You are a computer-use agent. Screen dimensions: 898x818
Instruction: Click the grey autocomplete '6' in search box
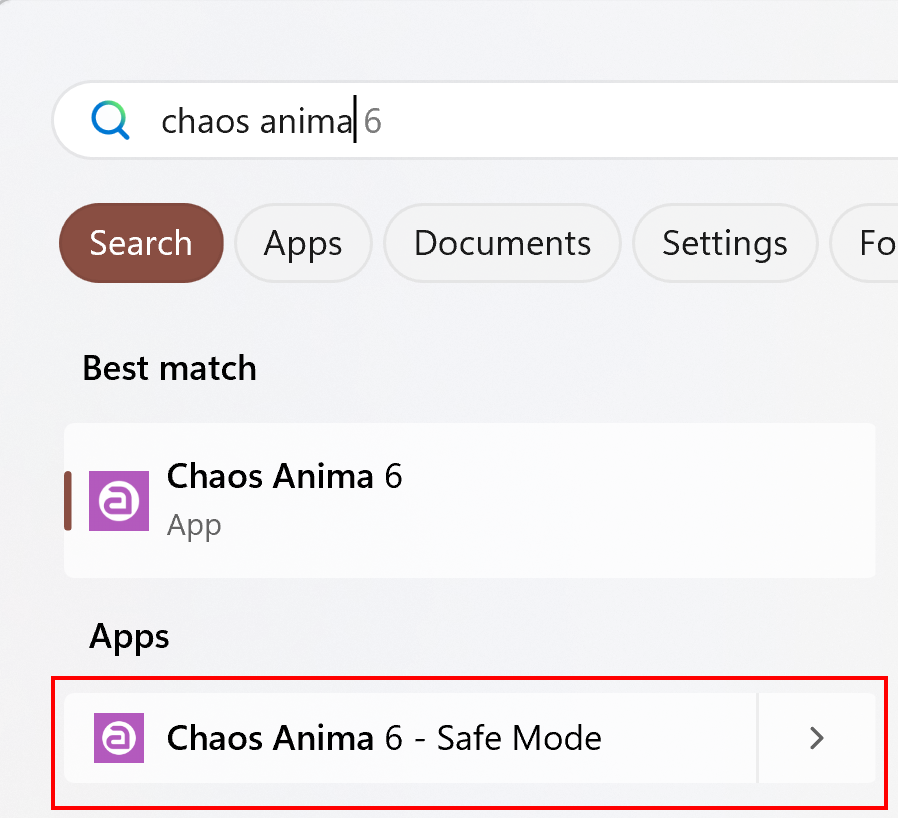pyautogui.click(x=373, y=121)
